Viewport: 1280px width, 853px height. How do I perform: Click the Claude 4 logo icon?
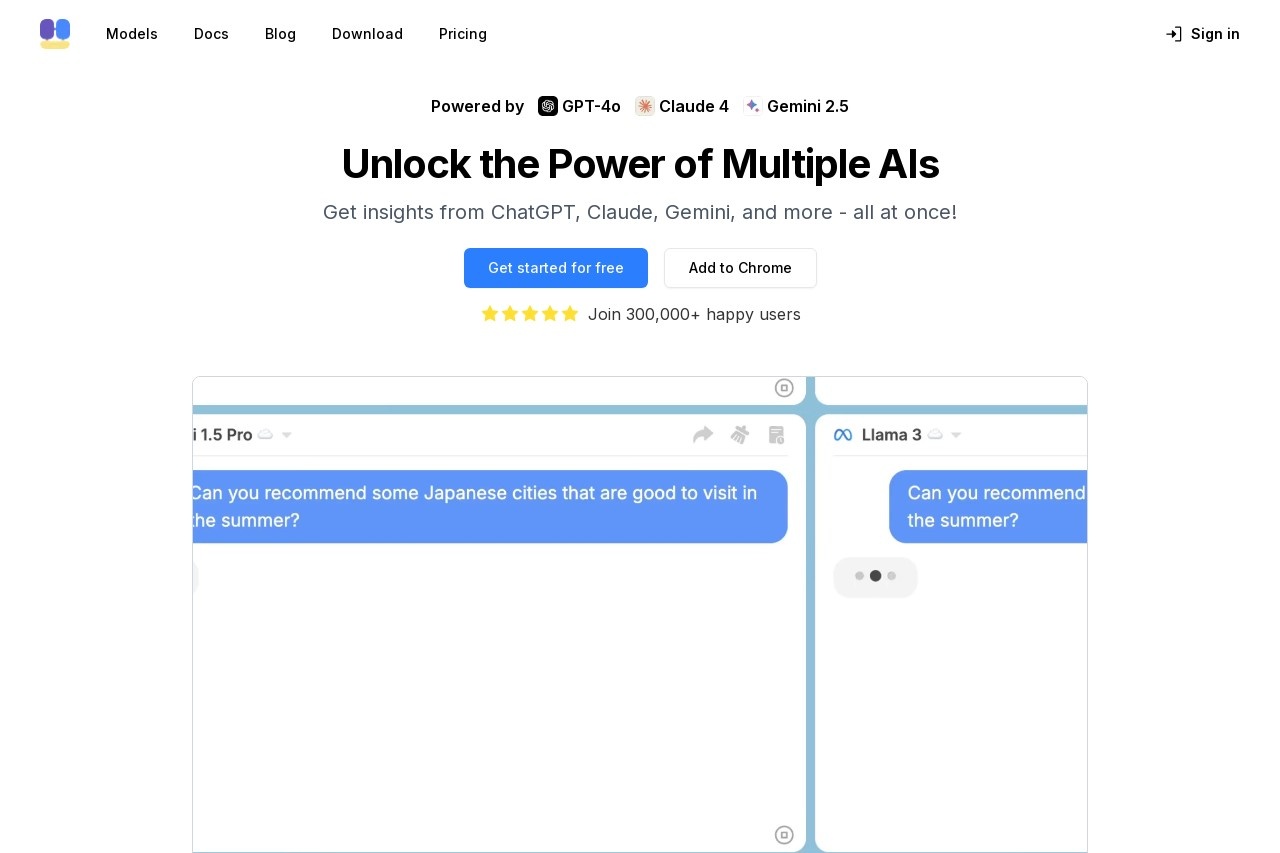[645, 106]
